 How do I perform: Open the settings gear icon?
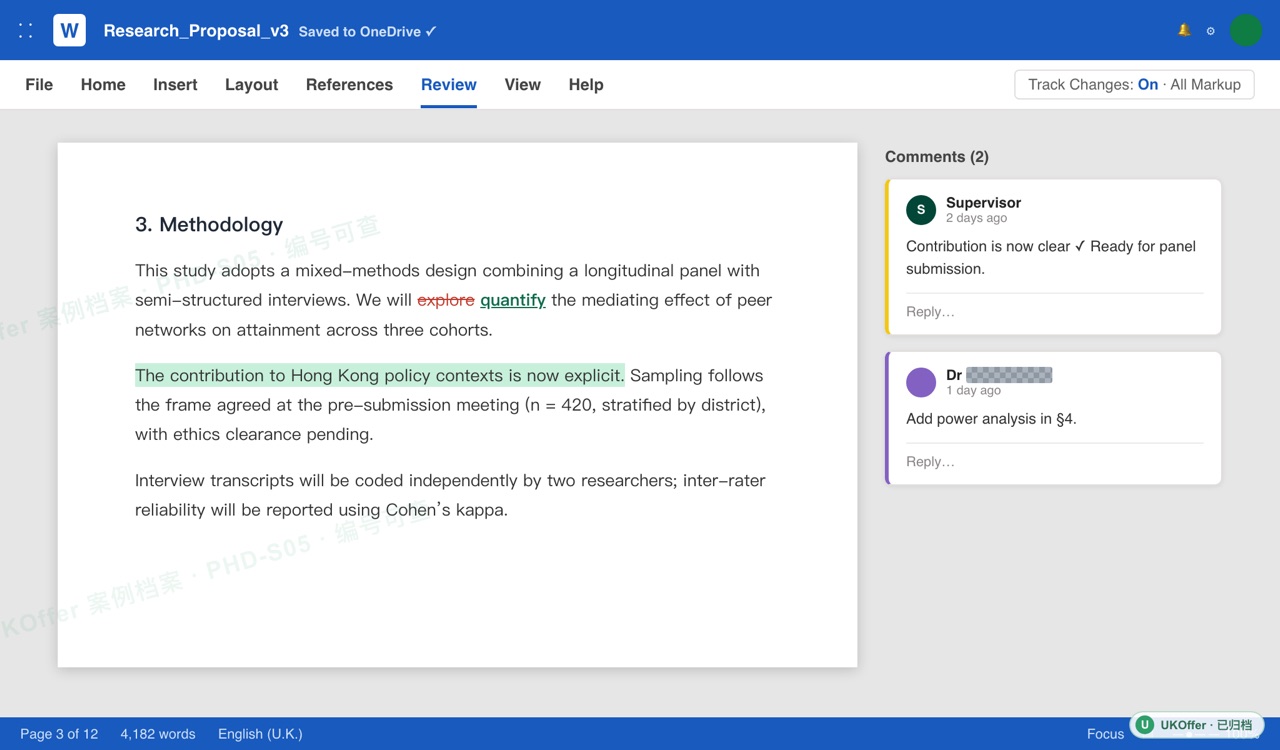(1210, 31)
